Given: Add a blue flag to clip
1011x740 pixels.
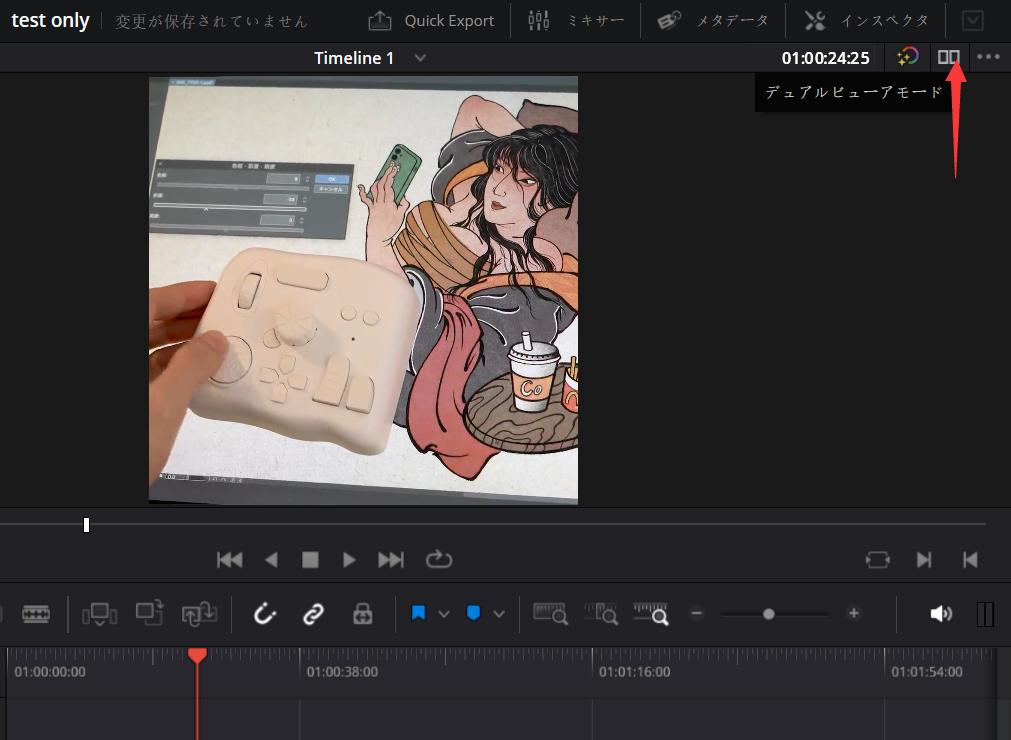Looking at the screenshot, I should click(x=418, y=613).
